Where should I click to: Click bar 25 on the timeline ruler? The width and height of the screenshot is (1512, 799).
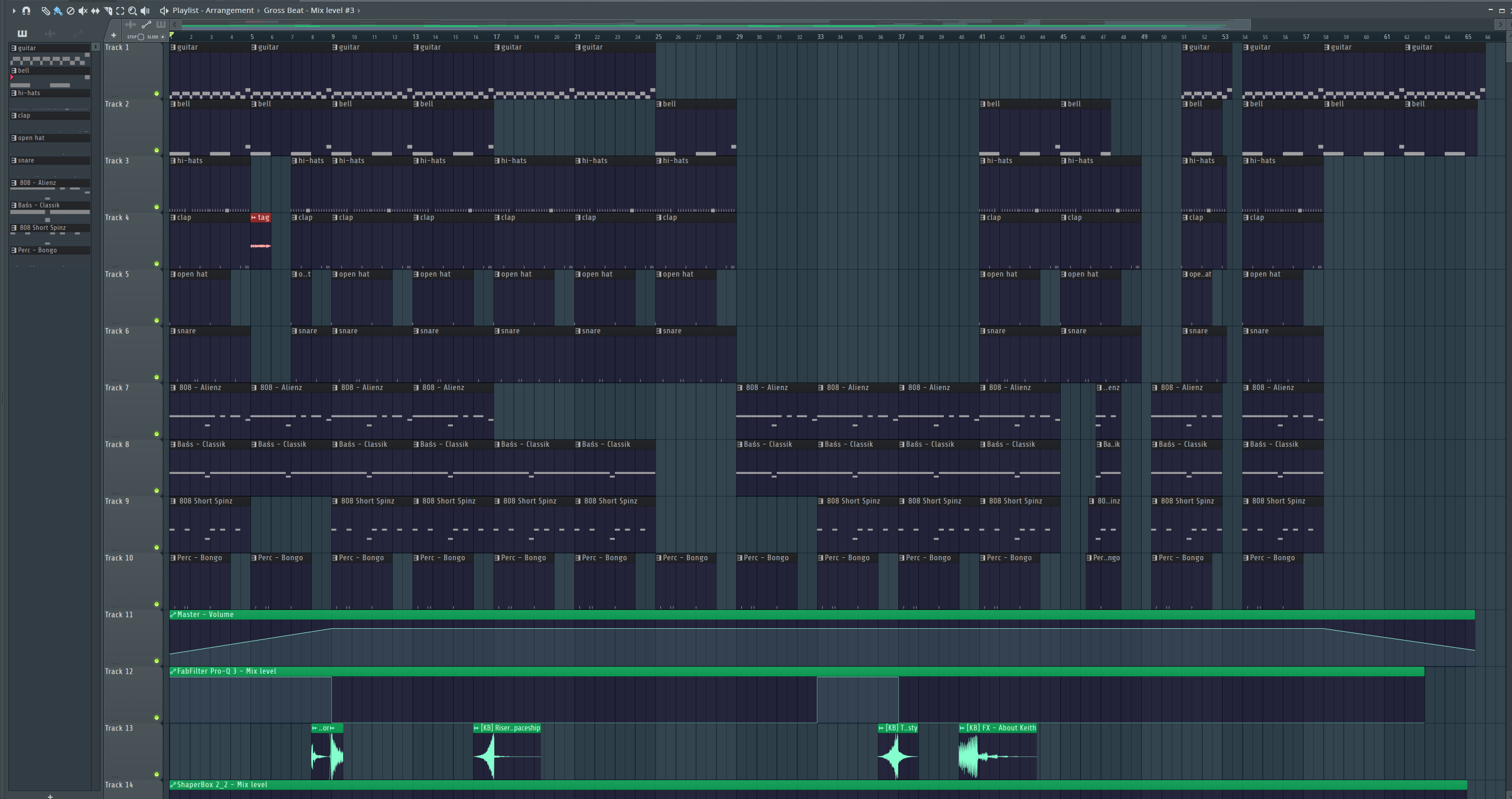click(658, 37)
